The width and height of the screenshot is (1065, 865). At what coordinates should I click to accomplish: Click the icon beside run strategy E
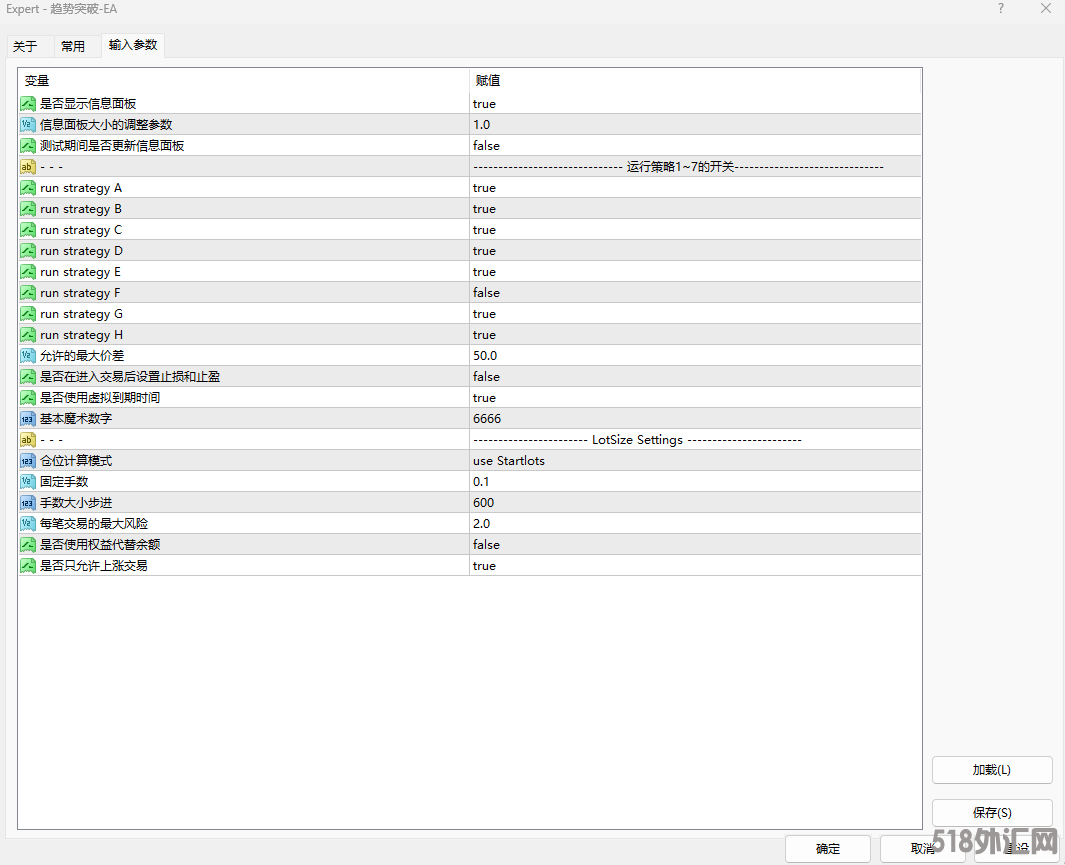click(x=28, y=272)
